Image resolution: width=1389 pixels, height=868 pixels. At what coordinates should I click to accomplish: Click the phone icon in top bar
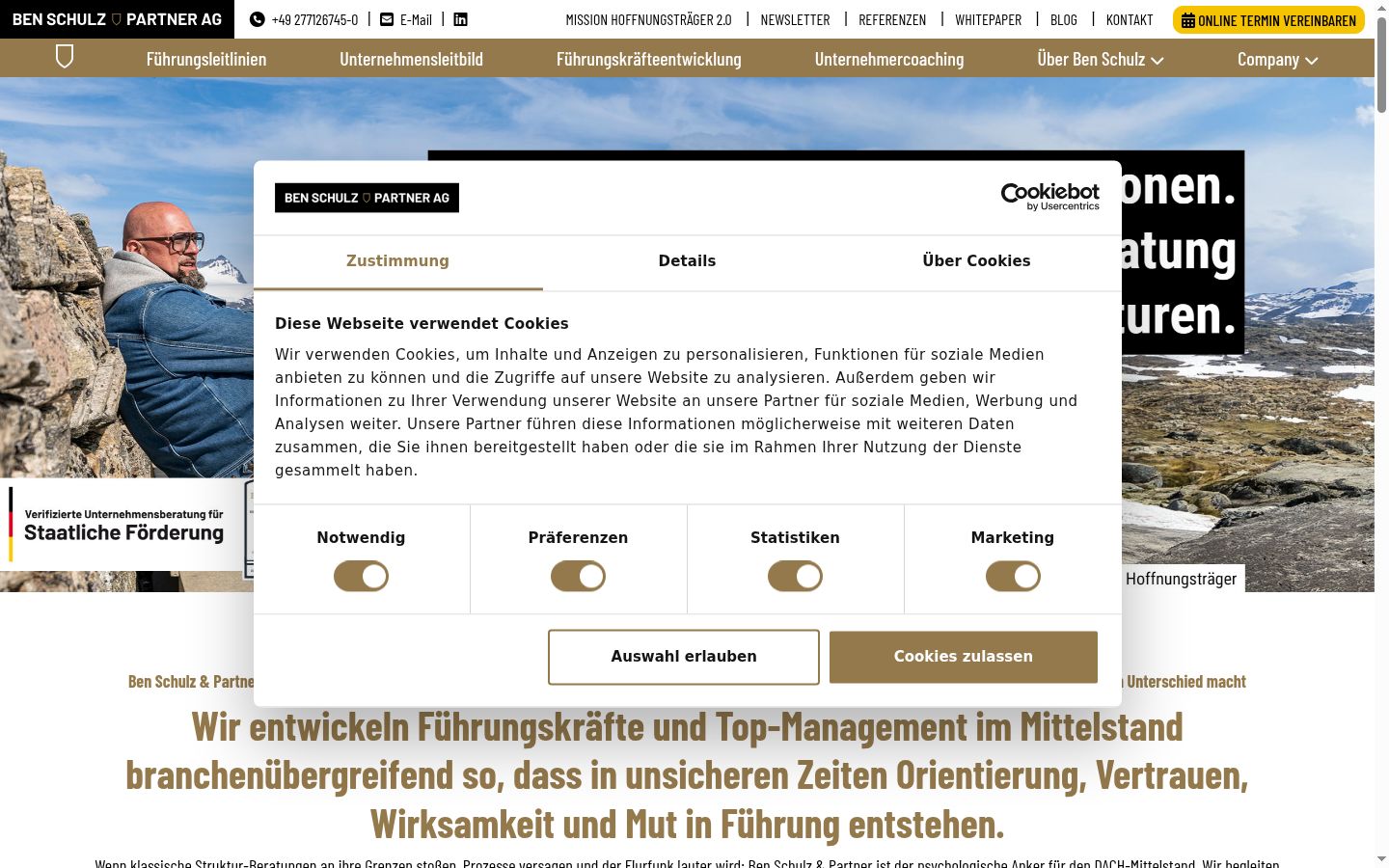coord(257,19)
